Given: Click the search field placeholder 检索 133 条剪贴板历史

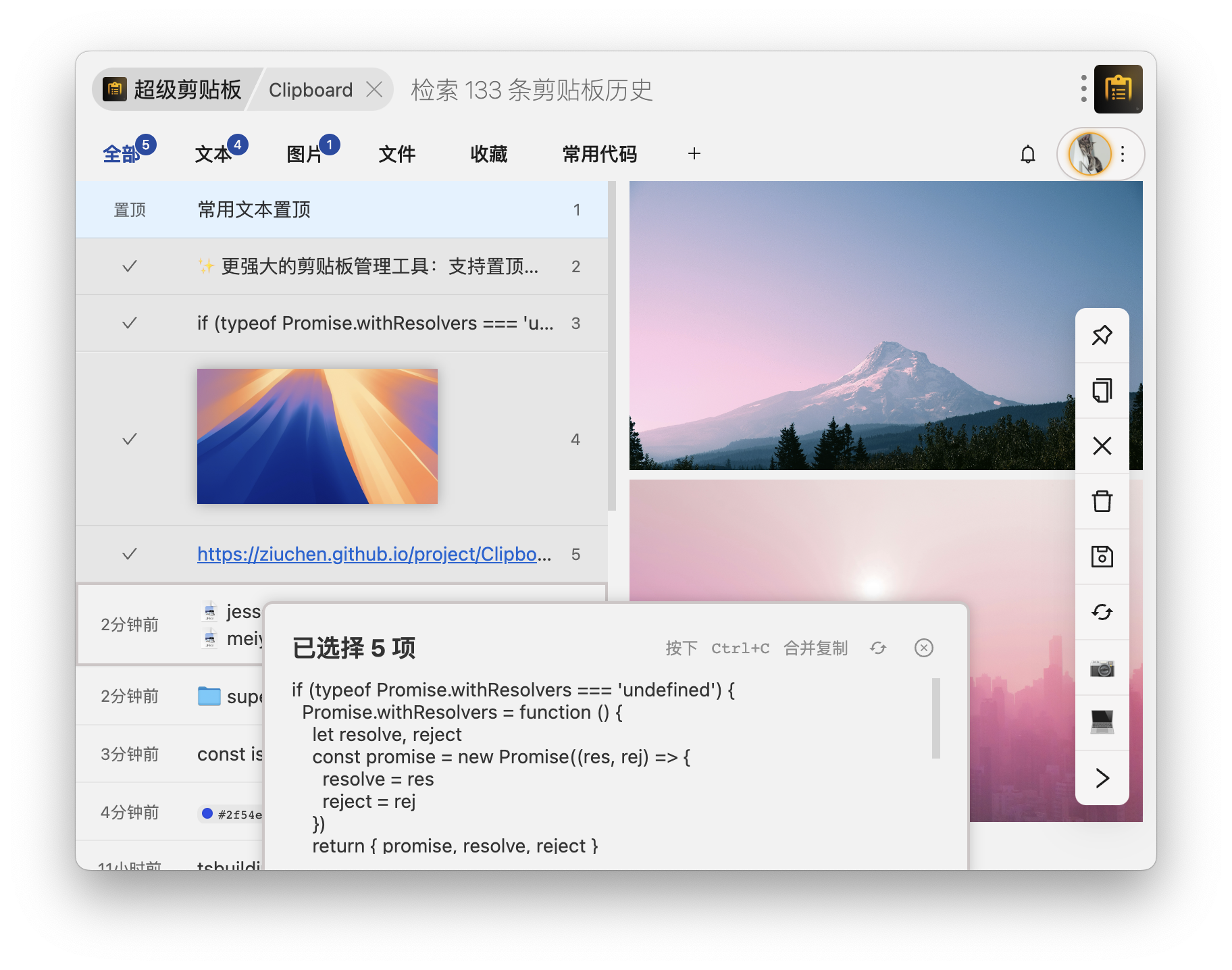Looking at the screenshot, I should tap(532, 89).
